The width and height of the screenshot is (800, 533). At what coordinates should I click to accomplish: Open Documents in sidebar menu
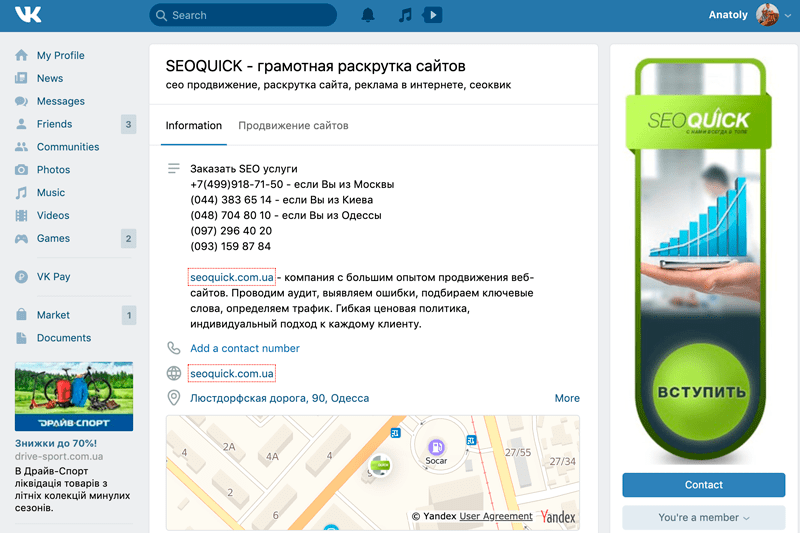click(x=64, y=338)
